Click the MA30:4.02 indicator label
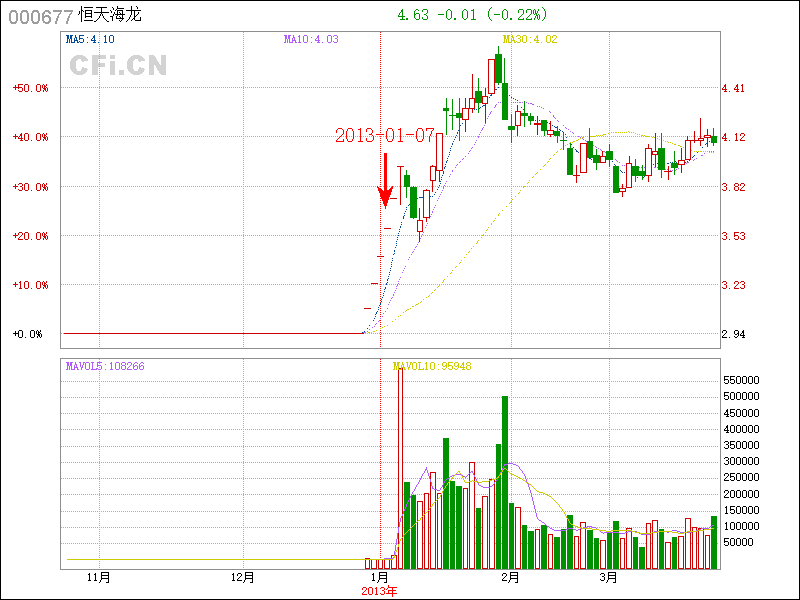 coord(529,40)
